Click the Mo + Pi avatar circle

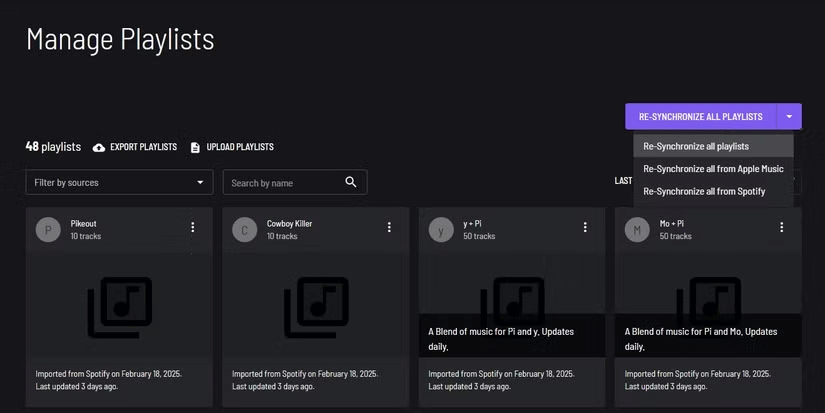click(636, 230)
